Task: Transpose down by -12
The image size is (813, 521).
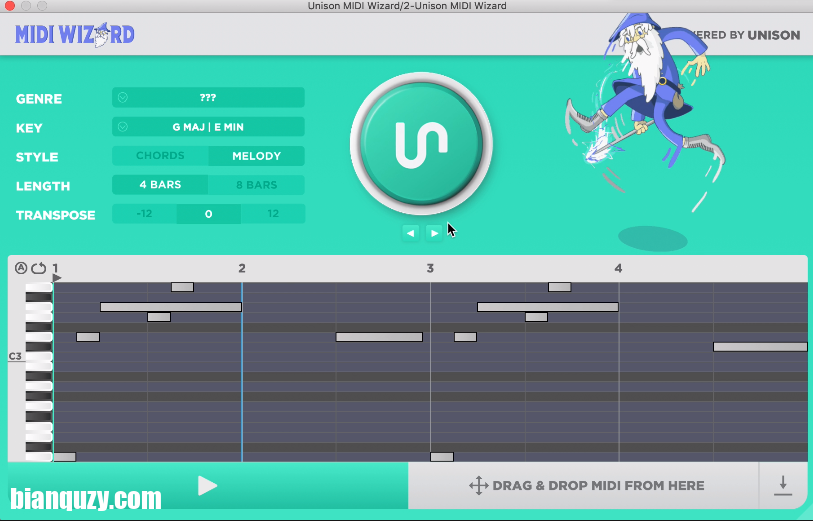Action: click(x=144, y=214)
